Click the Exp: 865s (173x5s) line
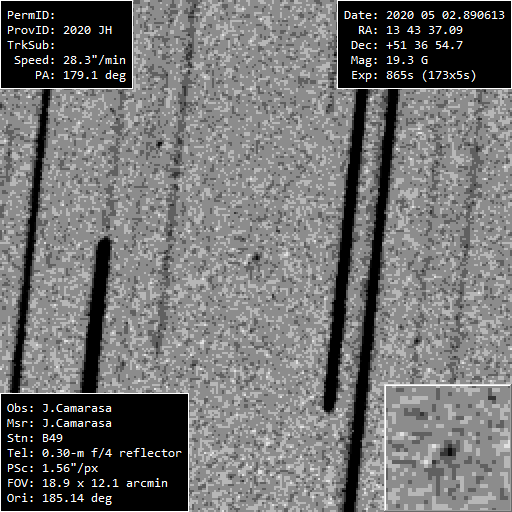This screenshot has width=512, height=512. coord(414,75)
